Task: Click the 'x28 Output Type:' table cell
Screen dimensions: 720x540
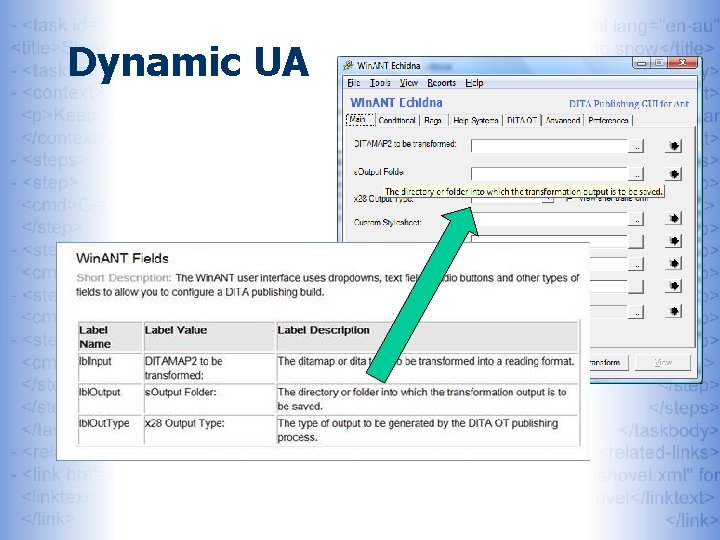Action: click(x=209, y=430)
